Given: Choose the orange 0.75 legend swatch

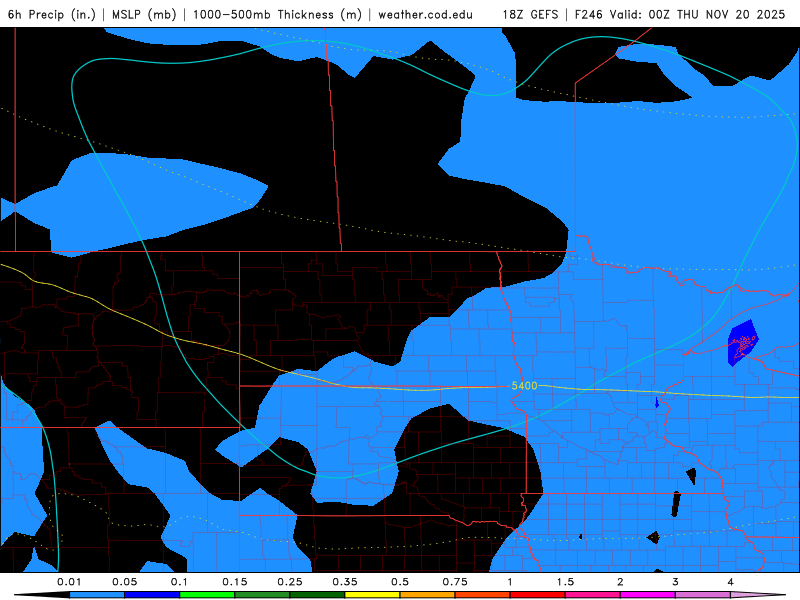Looking at the screenshot, I should click(483, 595).
